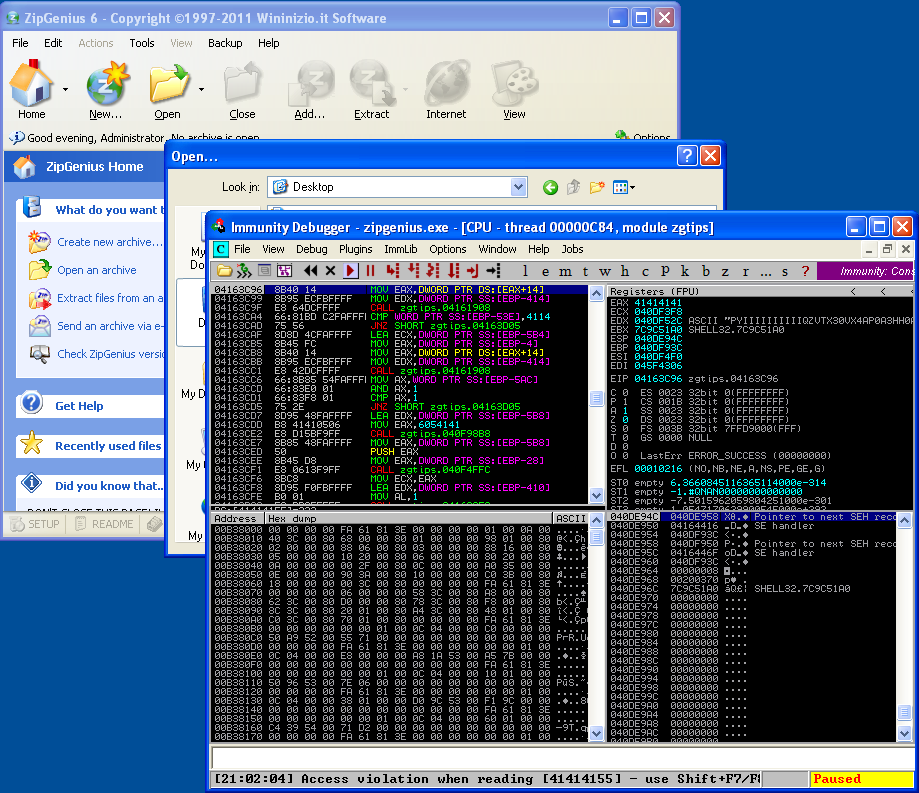Screen dimensions: 919x793
Task: Click the Trace into icon in debugger toolbar
Action: pos(433,271)
